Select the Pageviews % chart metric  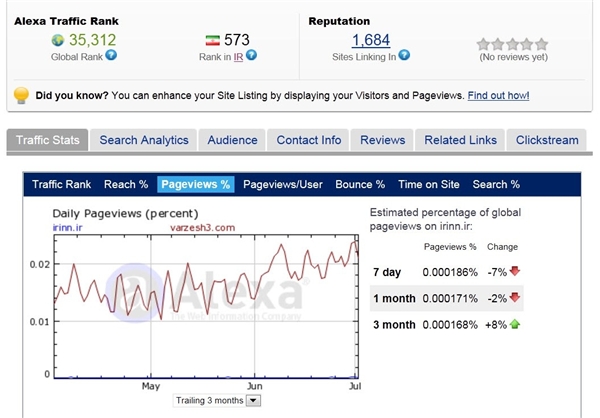[196, 185]
